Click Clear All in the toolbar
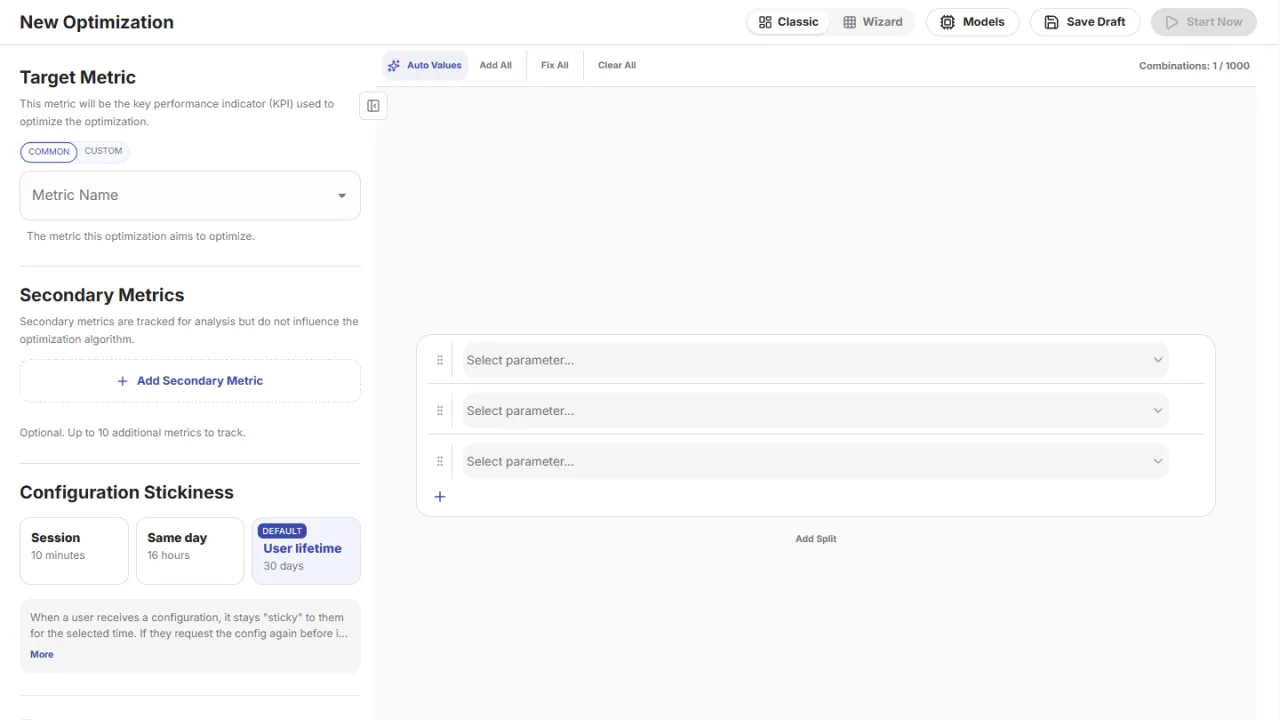This screenshot has height=720, width=1280. tap(617, 66)
